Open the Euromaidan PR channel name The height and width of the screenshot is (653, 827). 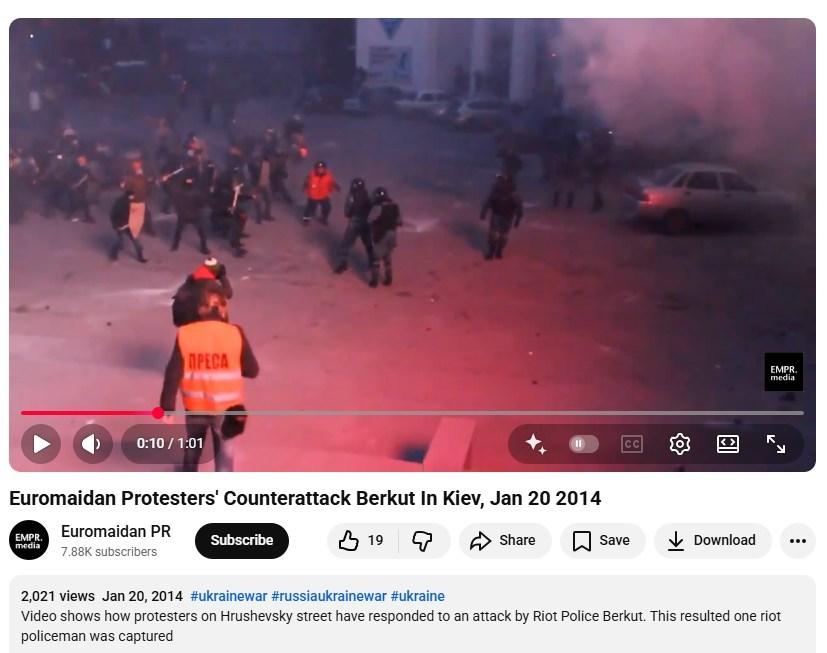click(116, 531)
